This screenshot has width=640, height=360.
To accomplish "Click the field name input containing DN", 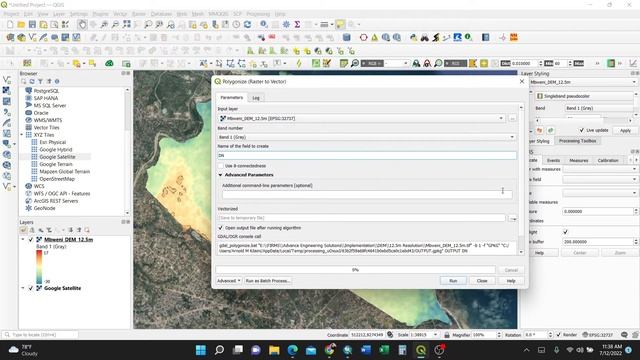I will coord(367,156).
